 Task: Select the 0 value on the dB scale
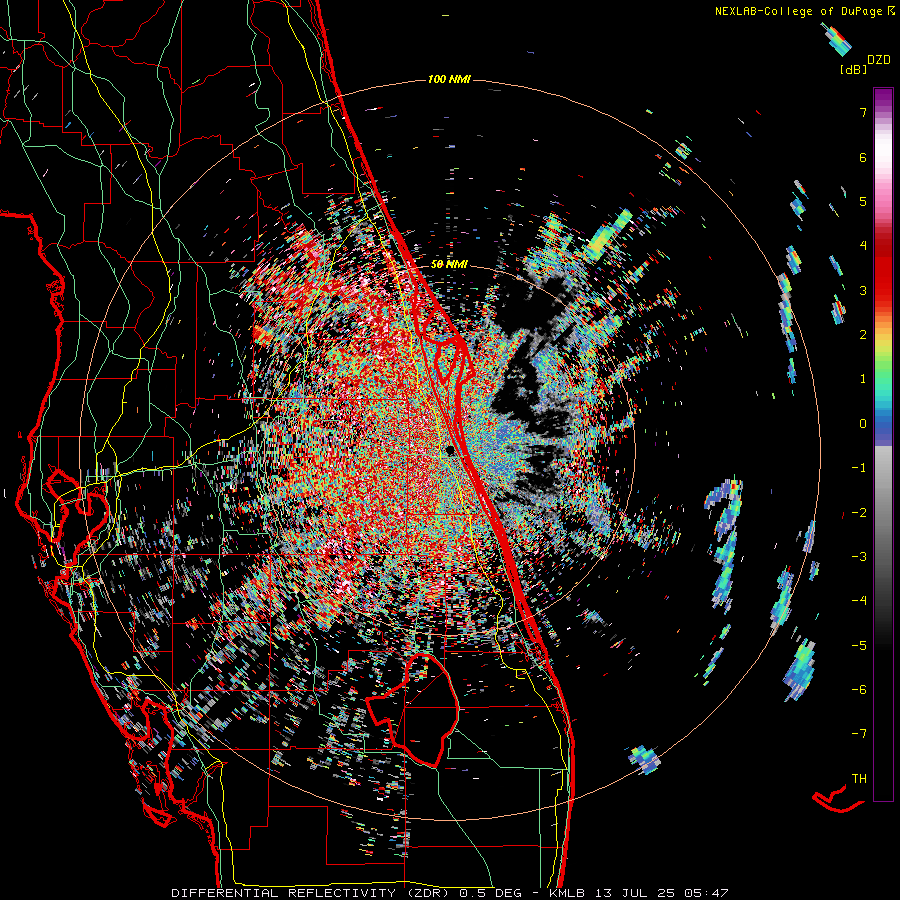[x=863, y=424]
